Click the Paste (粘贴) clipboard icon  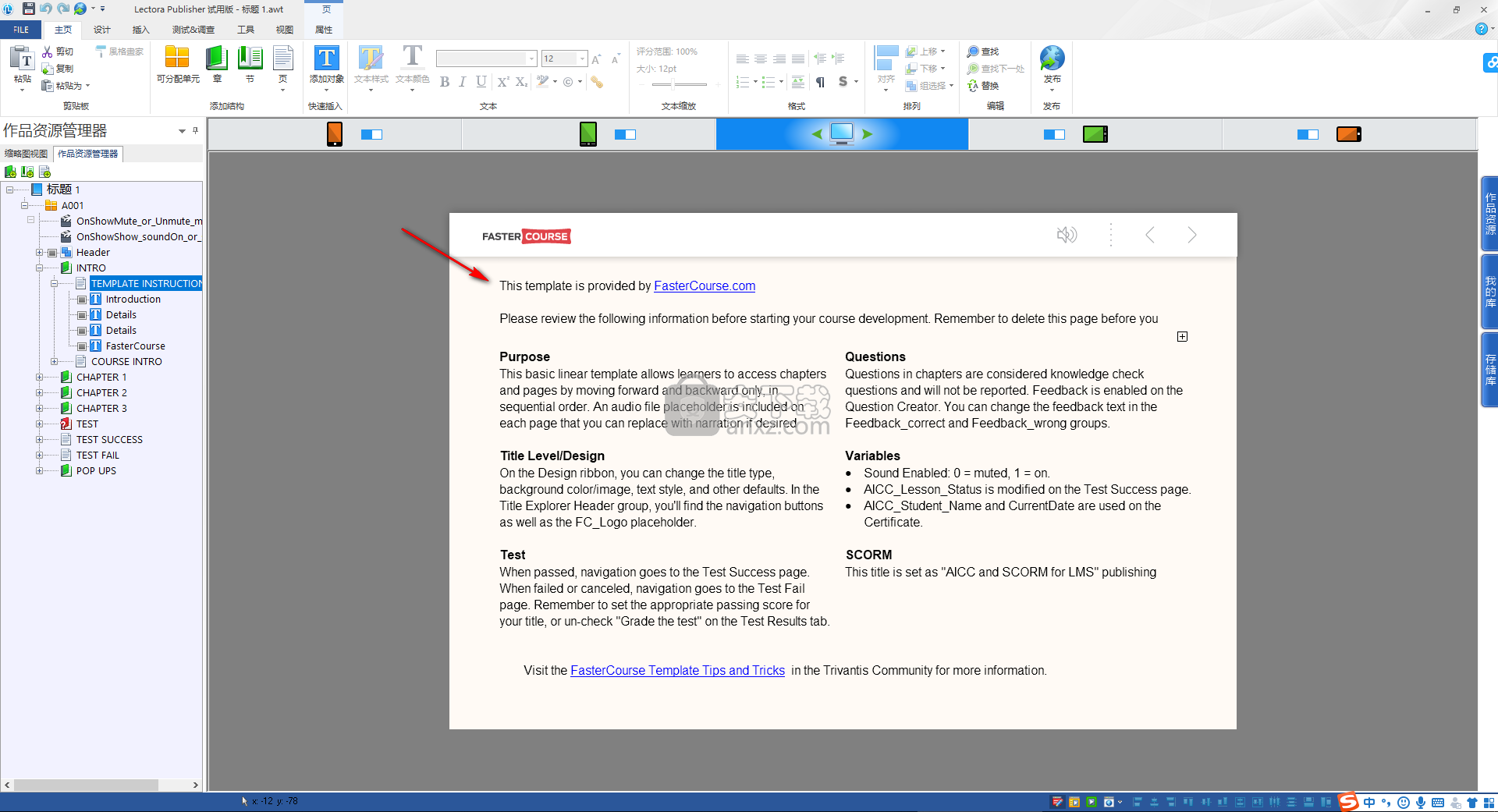(x=22, y=59)
